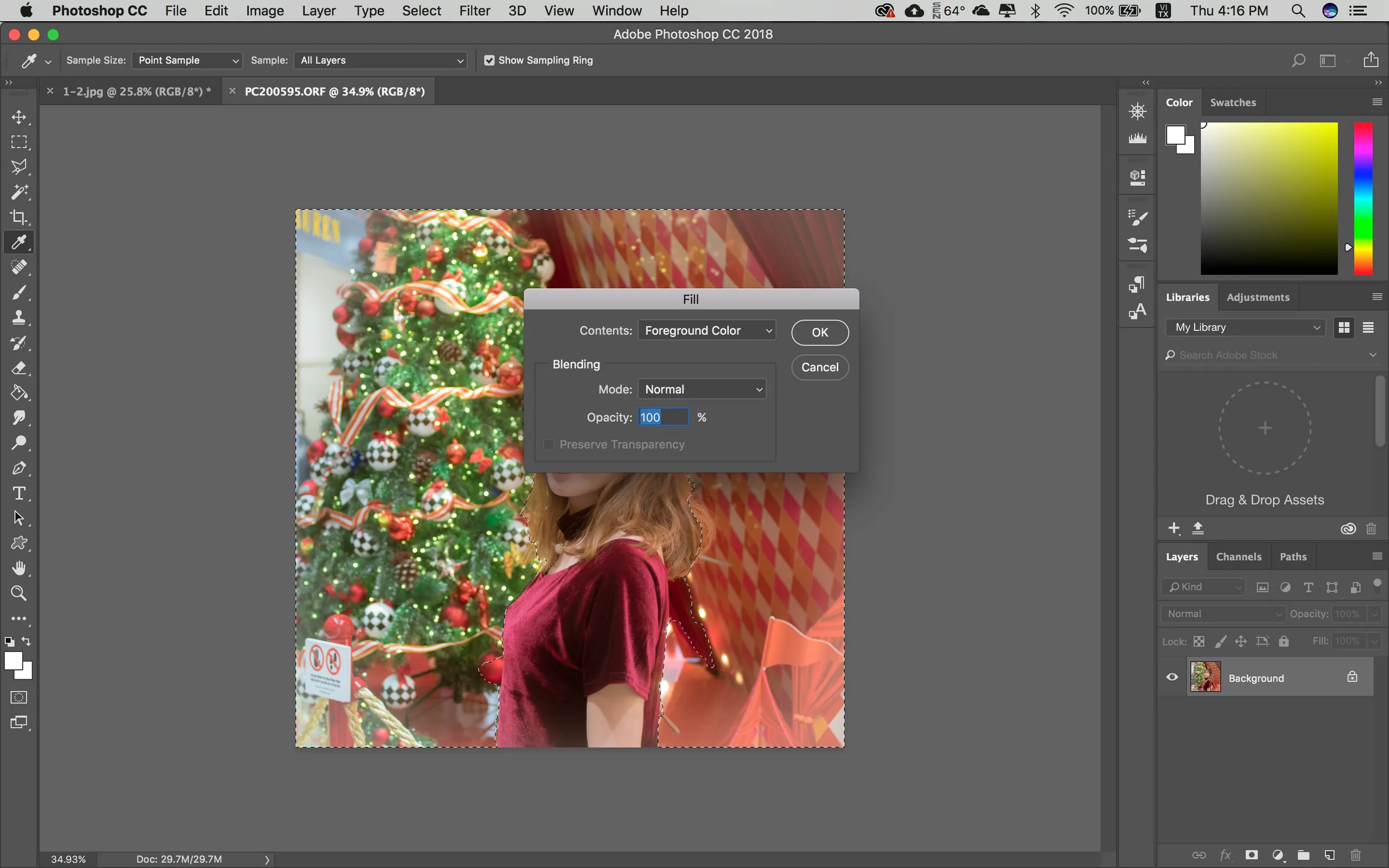Screen dimensions: 1389x868
Task: Toggle Quick Mask mode icon
Action: (19, 698)
